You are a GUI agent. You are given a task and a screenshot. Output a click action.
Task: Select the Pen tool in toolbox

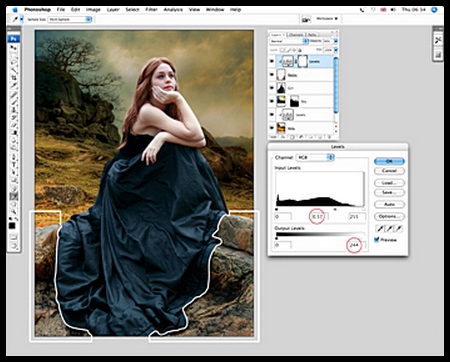14,157
